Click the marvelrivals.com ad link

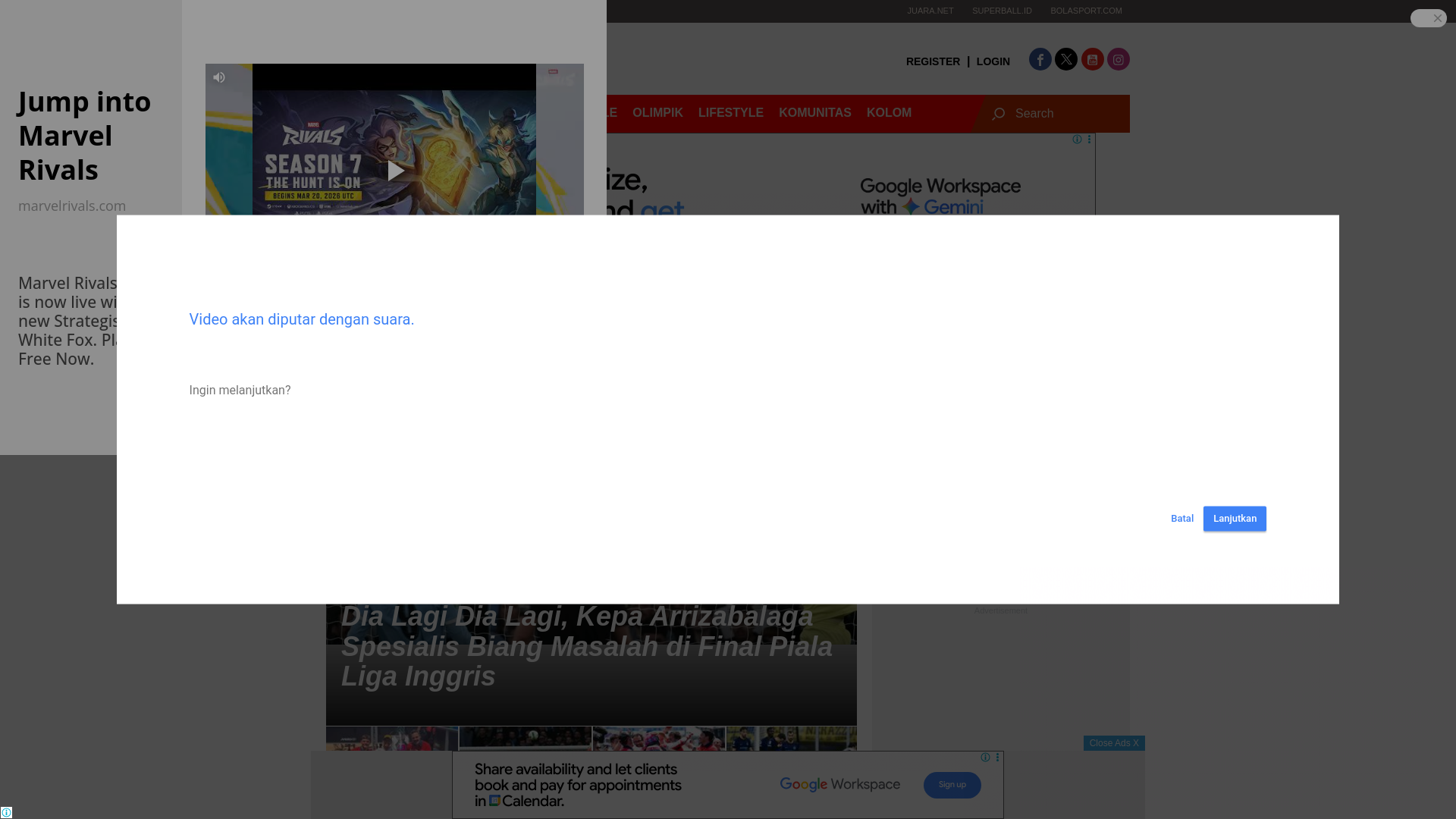coord(72,206)
